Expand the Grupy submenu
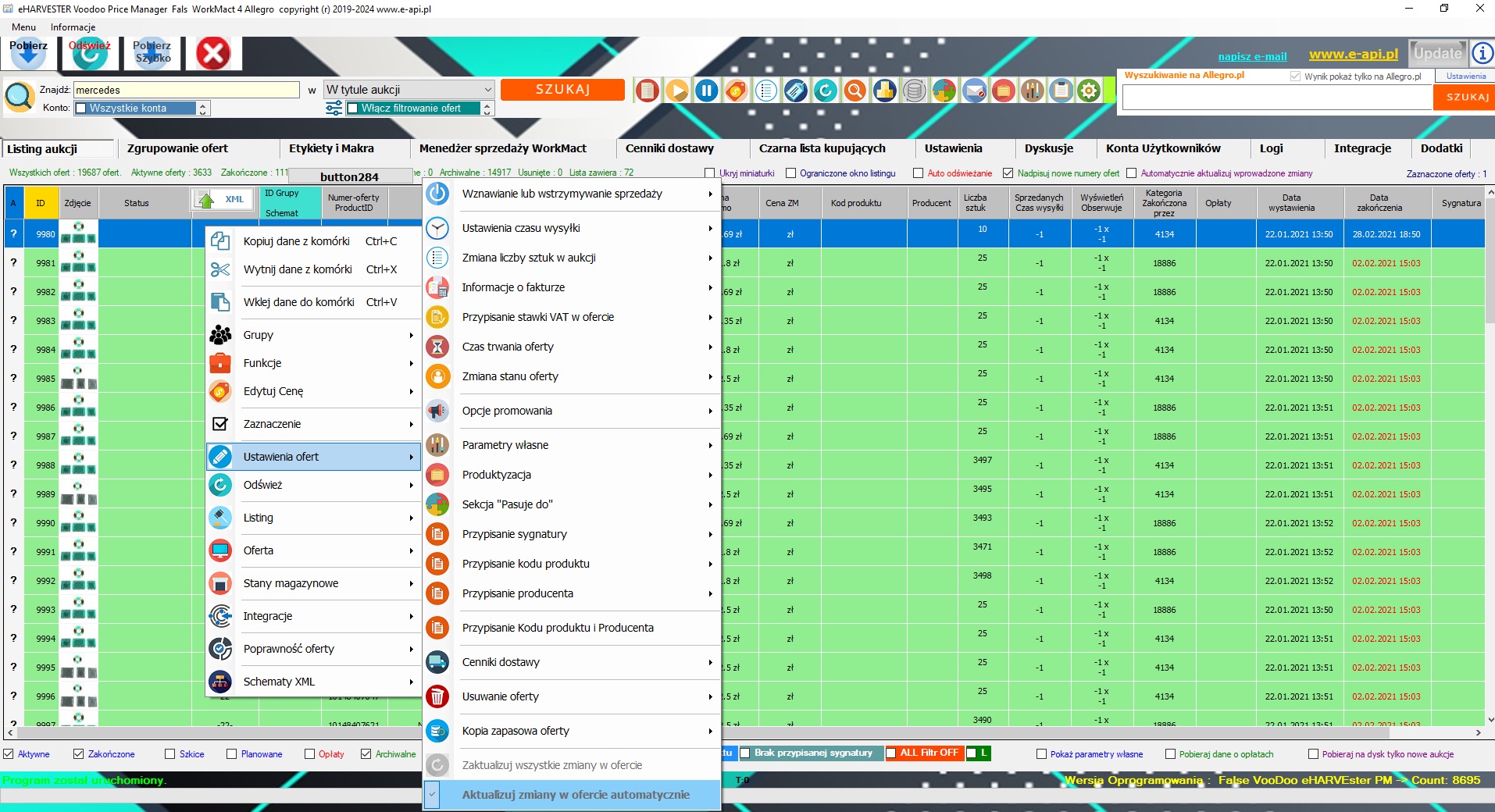1495x812 pixels. pos(313,335)
